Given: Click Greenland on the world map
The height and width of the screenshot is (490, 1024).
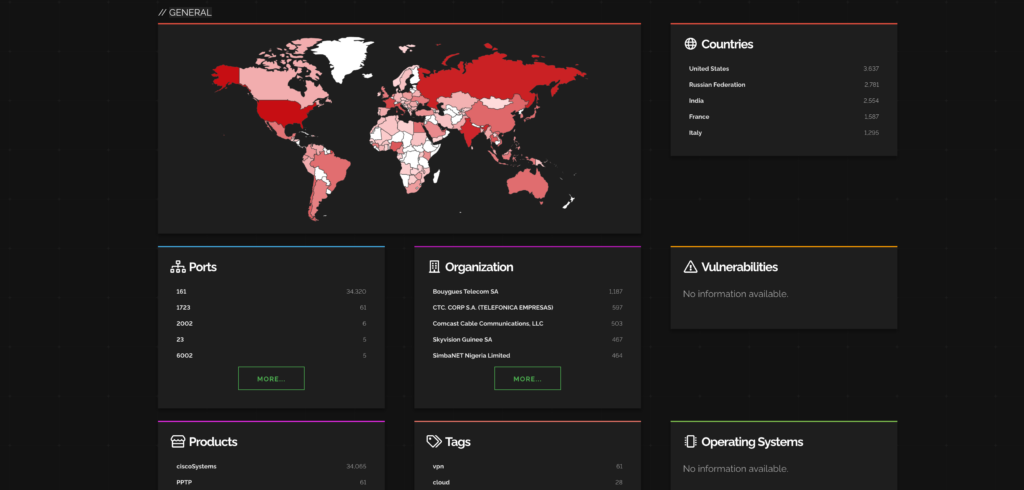Looking at the screenshot, I should tap(344, 57).
